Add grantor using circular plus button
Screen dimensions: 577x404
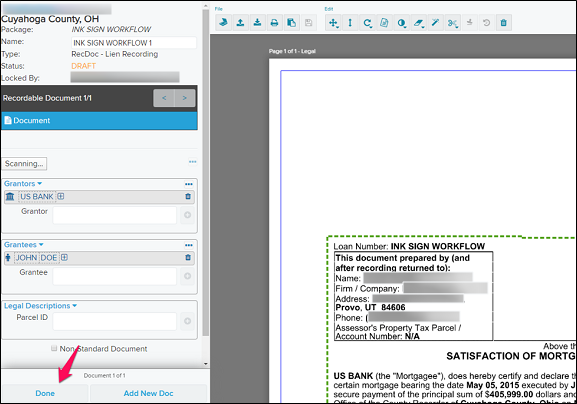pyautogui.click(x=187, y=215)
